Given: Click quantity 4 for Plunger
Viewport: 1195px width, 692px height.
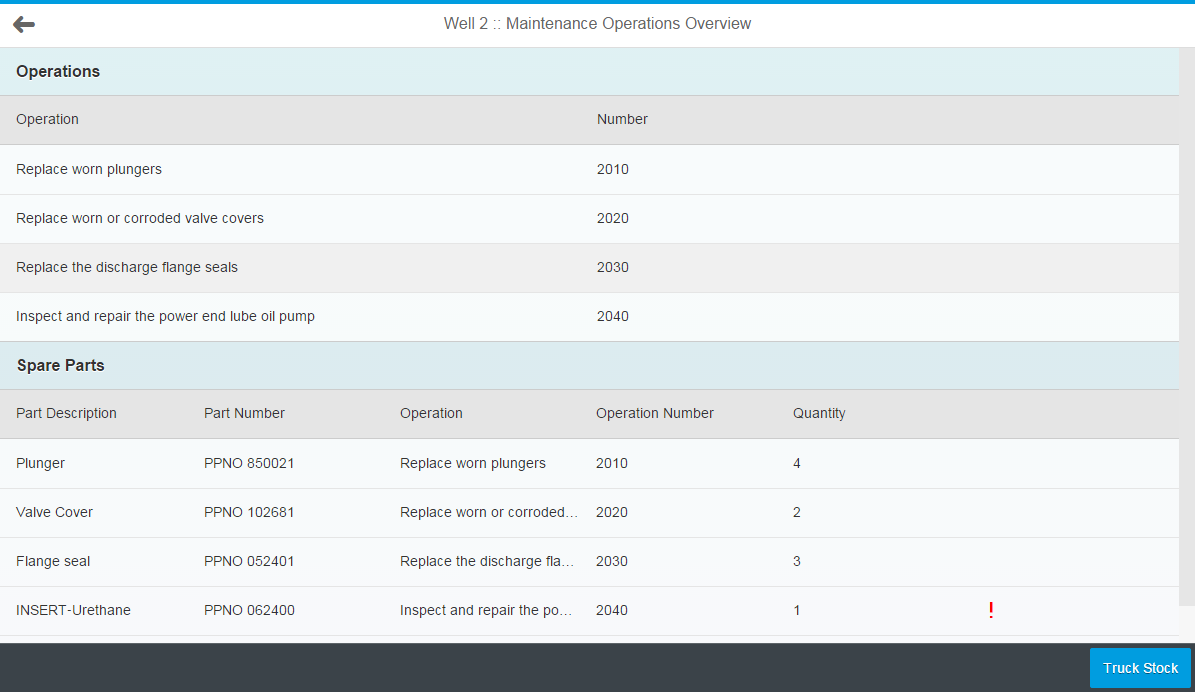Looking at the screenshot, I should (x=796, y=463).
